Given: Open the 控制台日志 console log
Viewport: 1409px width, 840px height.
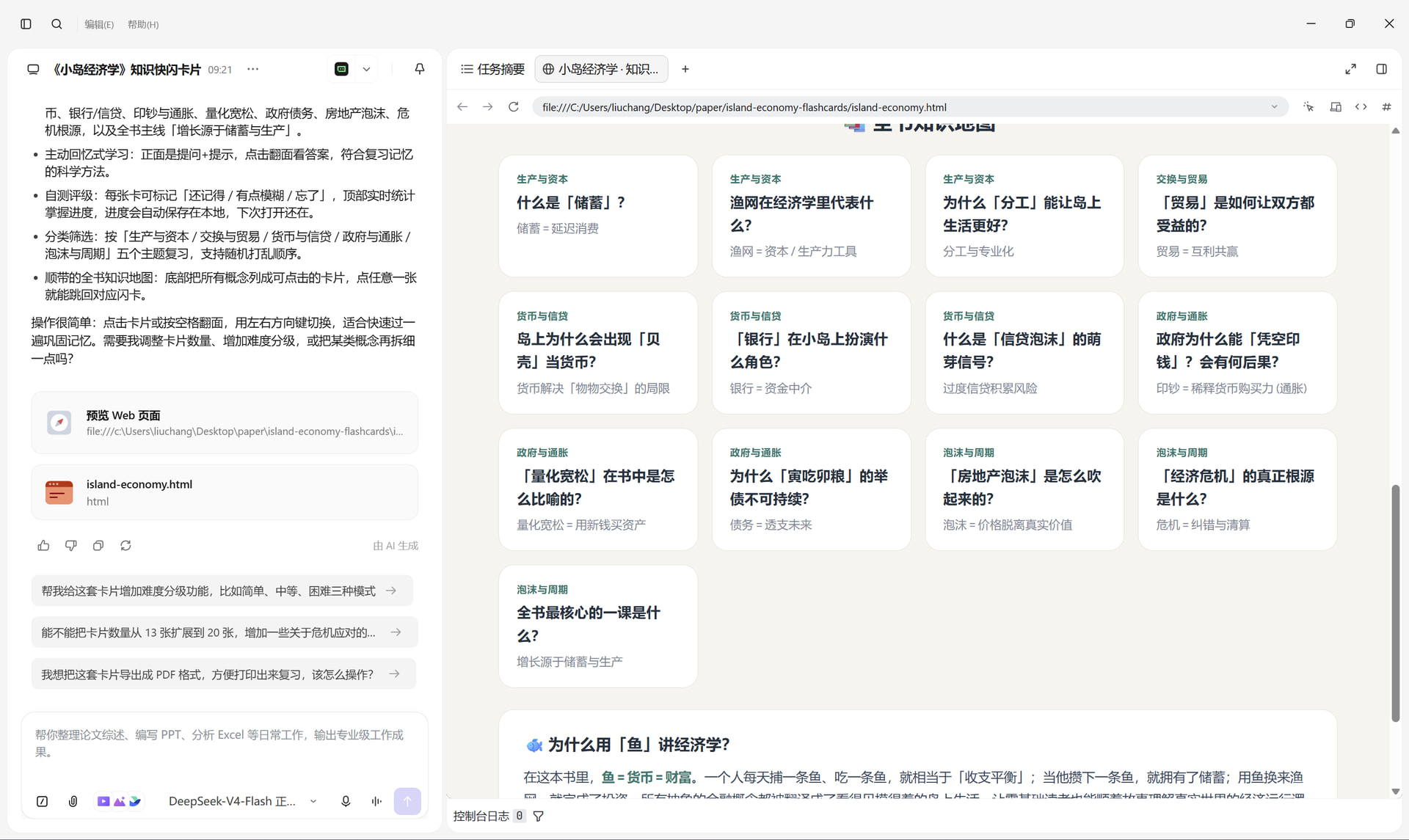Looking at the screenshot, I should pos(481,816).
